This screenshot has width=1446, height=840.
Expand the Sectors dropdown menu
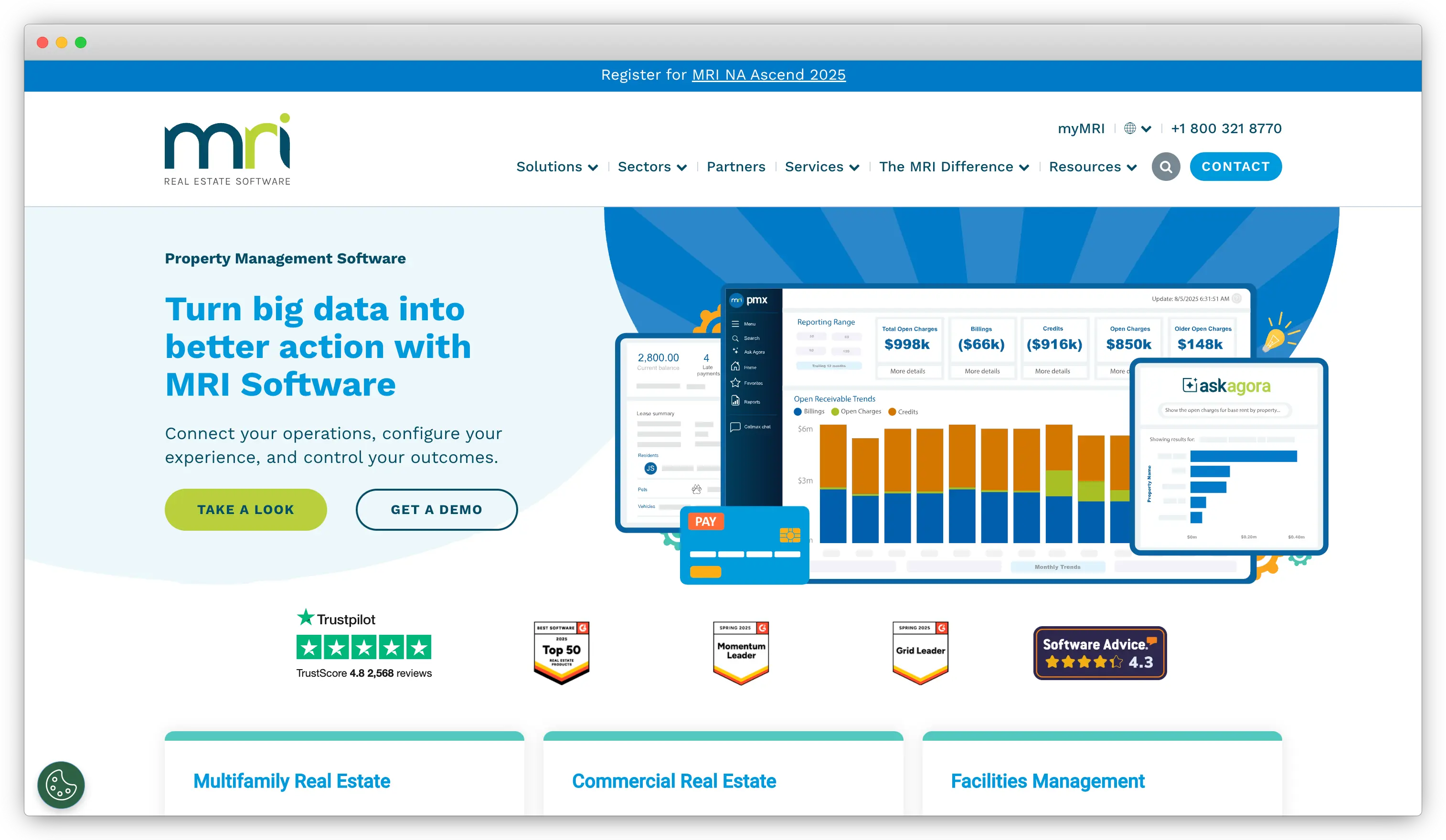652,167
